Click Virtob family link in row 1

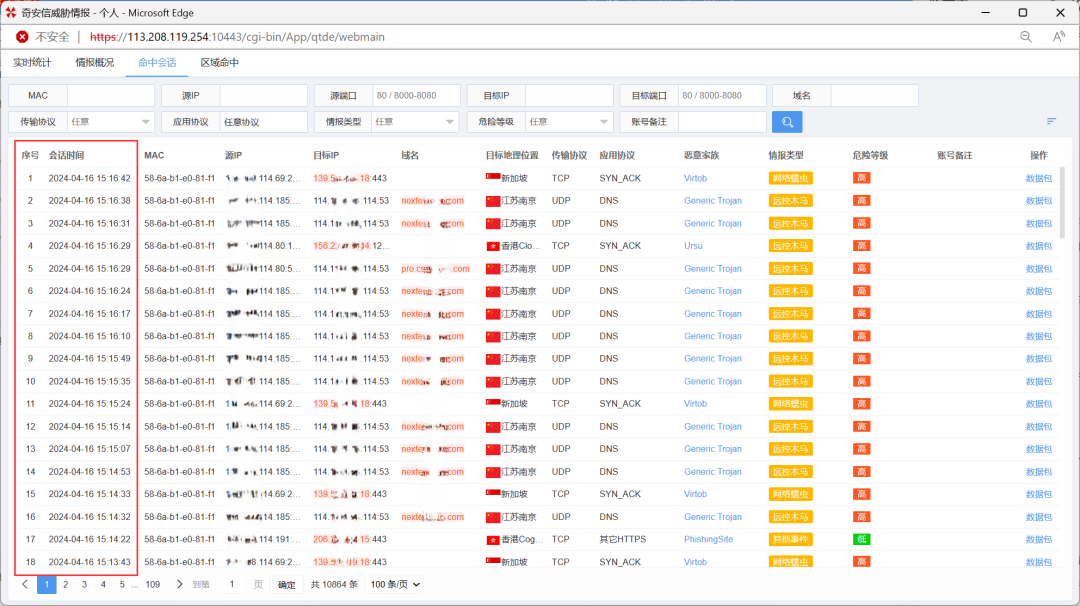coord(695,178)
